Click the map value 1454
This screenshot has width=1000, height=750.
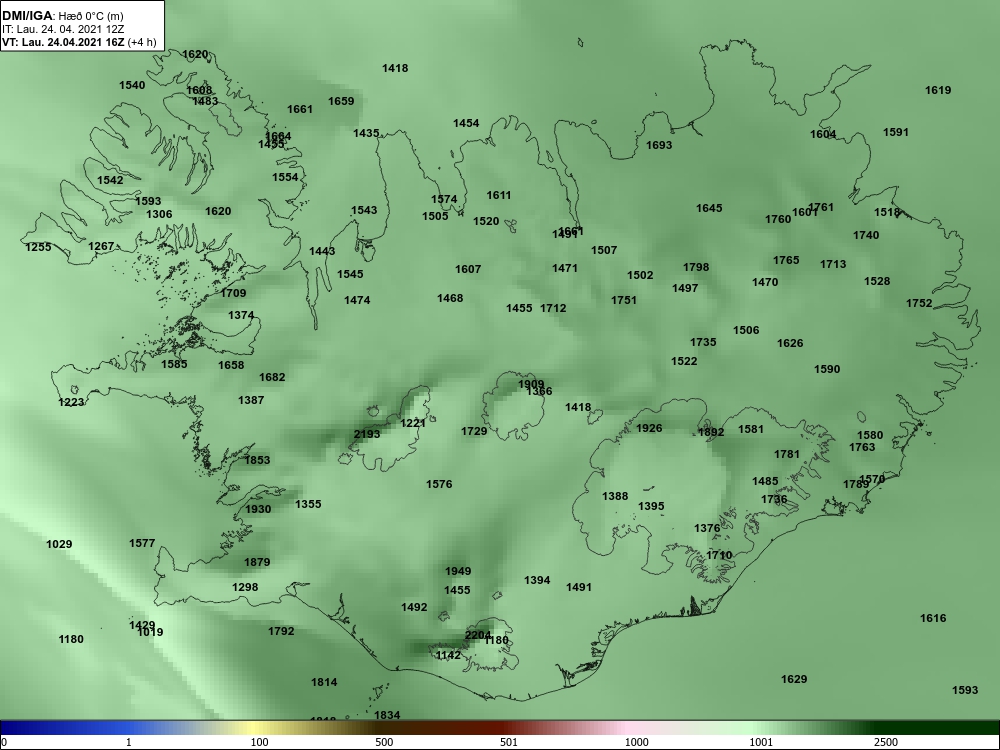(x=466, y=124)
